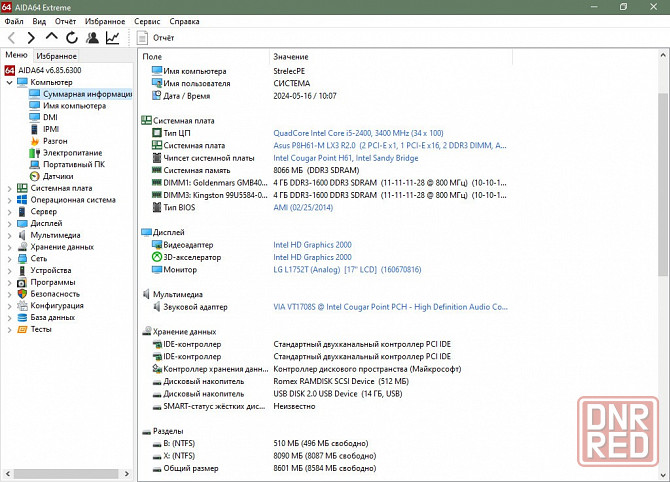The width and height of the screenshot is (670, 482).
Task: Click the Программы icon in tree
Action: point(22,282)
